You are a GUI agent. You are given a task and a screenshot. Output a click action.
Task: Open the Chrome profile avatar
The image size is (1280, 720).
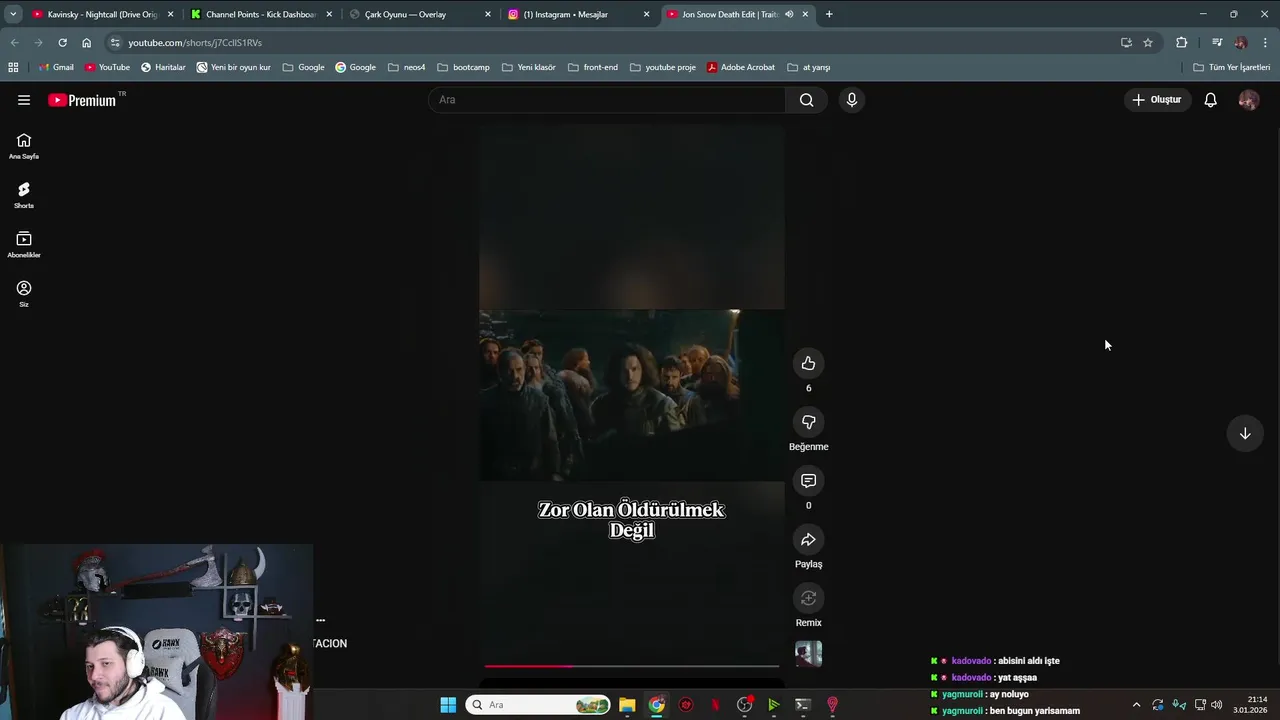click(x=1241, y=42)
